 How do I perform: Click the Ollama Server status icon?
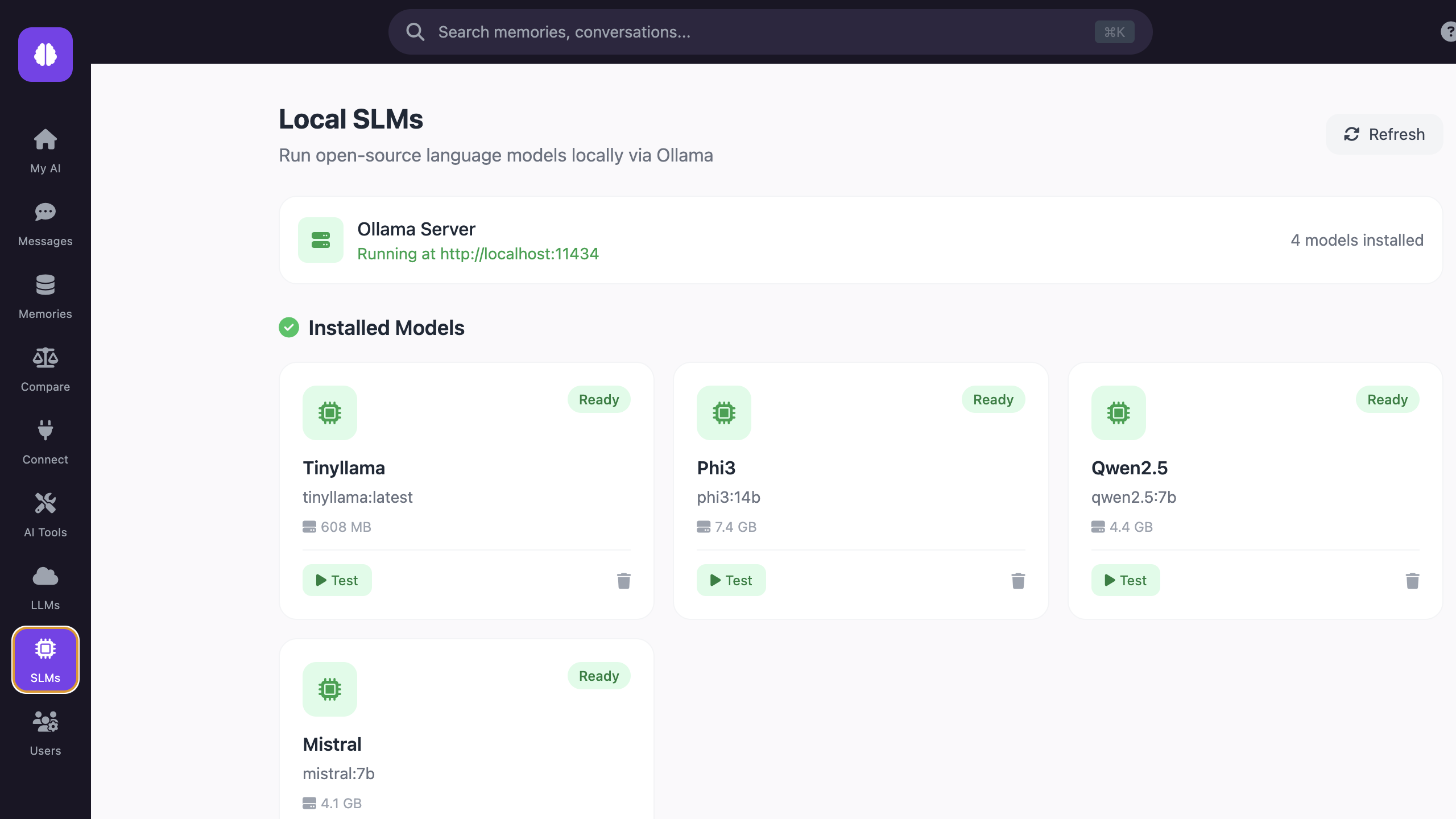pyautogui.click(x=321, y=240)
